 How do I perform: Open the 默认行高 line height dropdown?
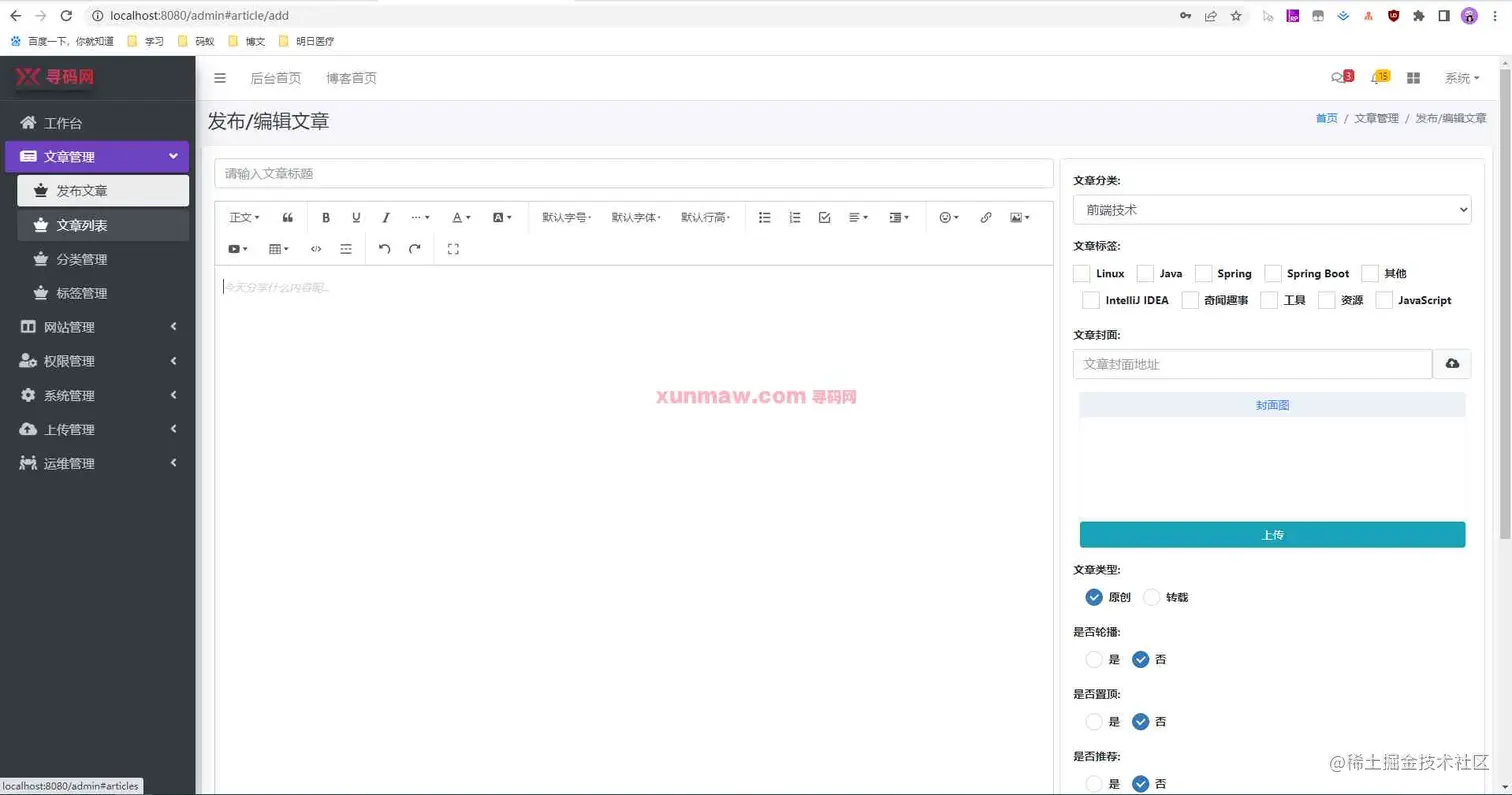pos(706,217)
